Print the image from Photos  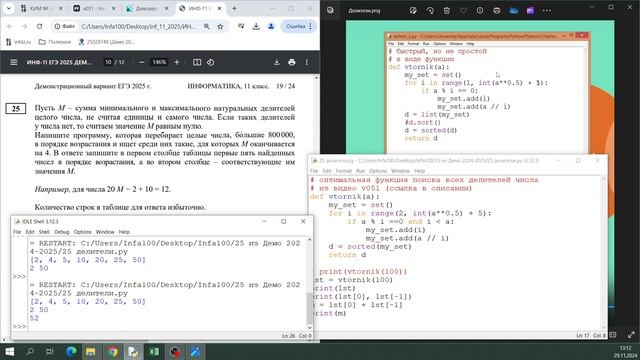tap(496, 11)
